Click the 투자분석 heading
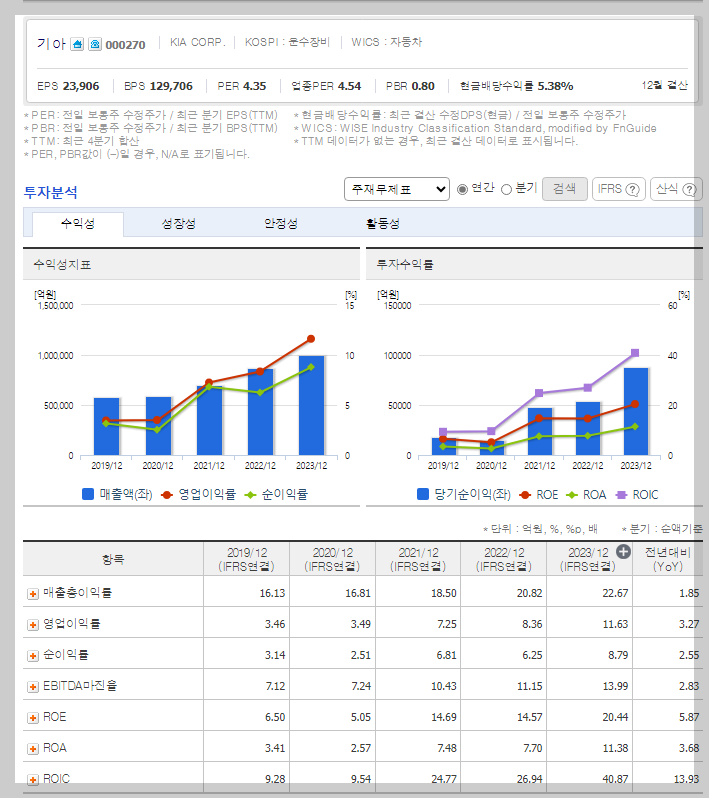Image resolution: width=709 pixels, height=798 pixels. coord(50,192)
